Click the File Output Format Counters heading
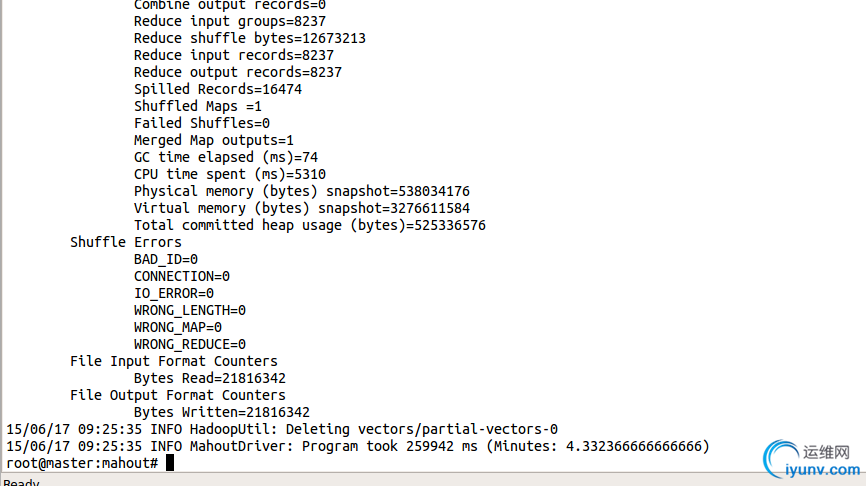This screenshot has width=866, height=486. click(x=178, y=395)
